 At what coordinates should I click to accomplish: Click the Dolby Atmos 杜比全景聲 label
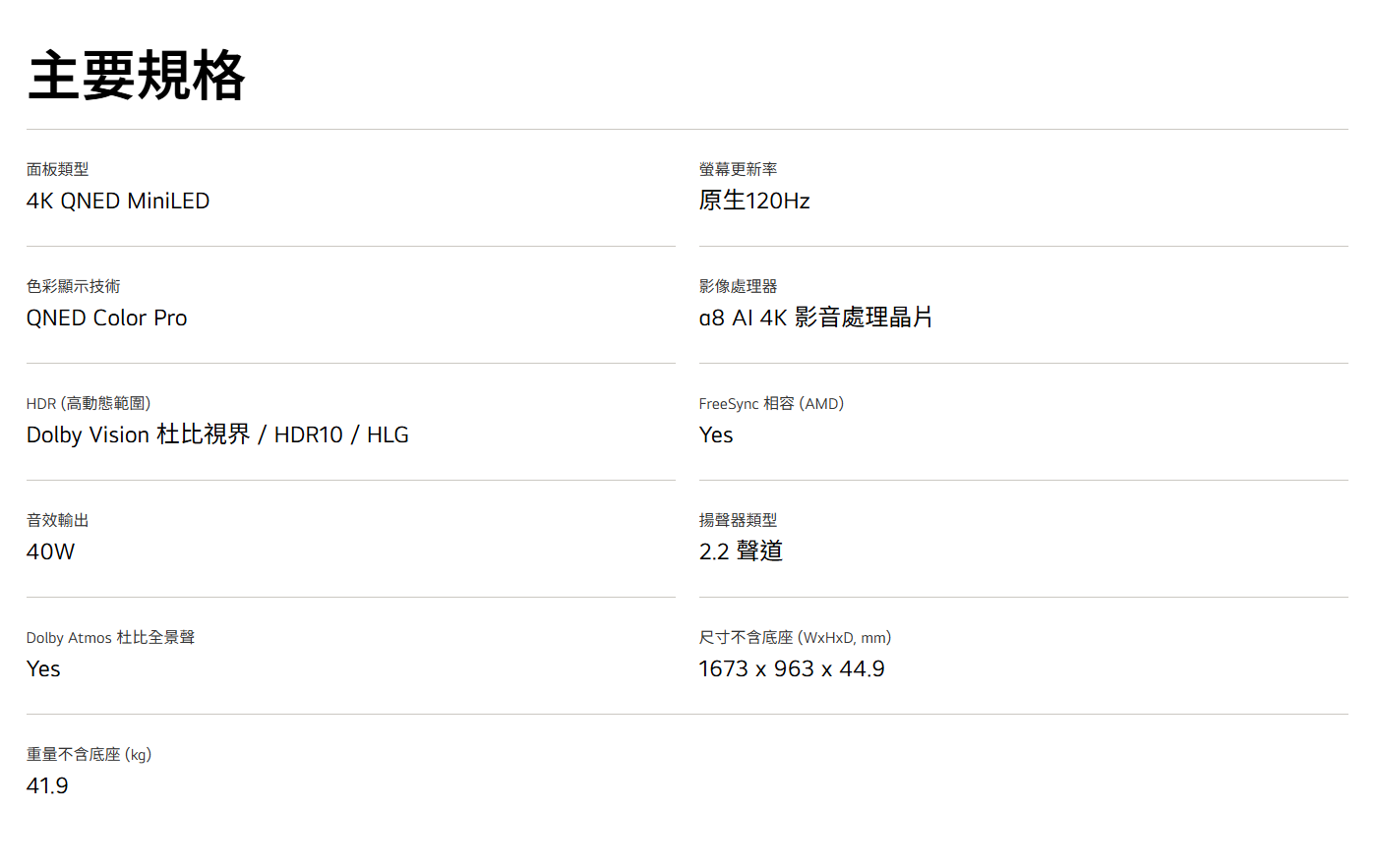coord(110,637)
